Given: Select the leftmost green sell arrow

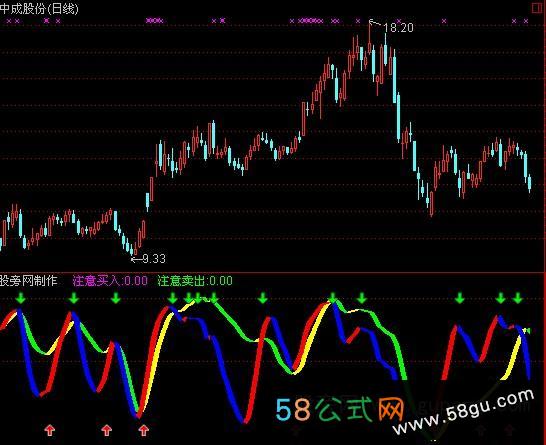Looking at the screenshot, I should [x=21, y=298].
